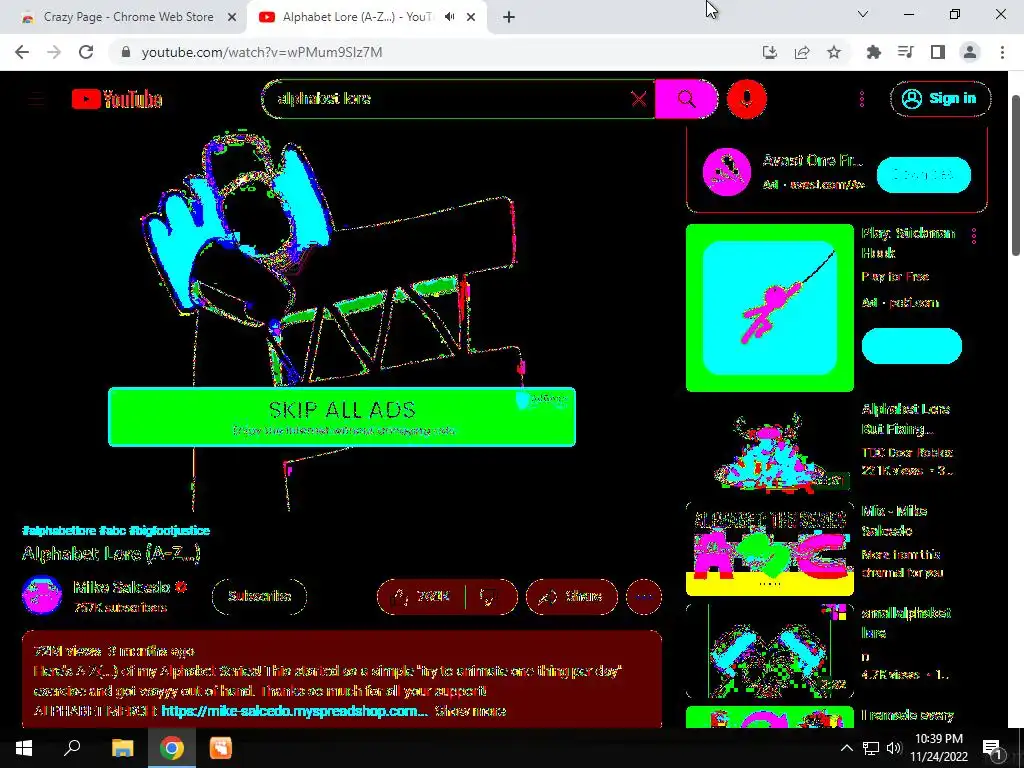Toggle Chrome side panel
This screenshot has height=768, width=1024.
click(x=938, y=52)
